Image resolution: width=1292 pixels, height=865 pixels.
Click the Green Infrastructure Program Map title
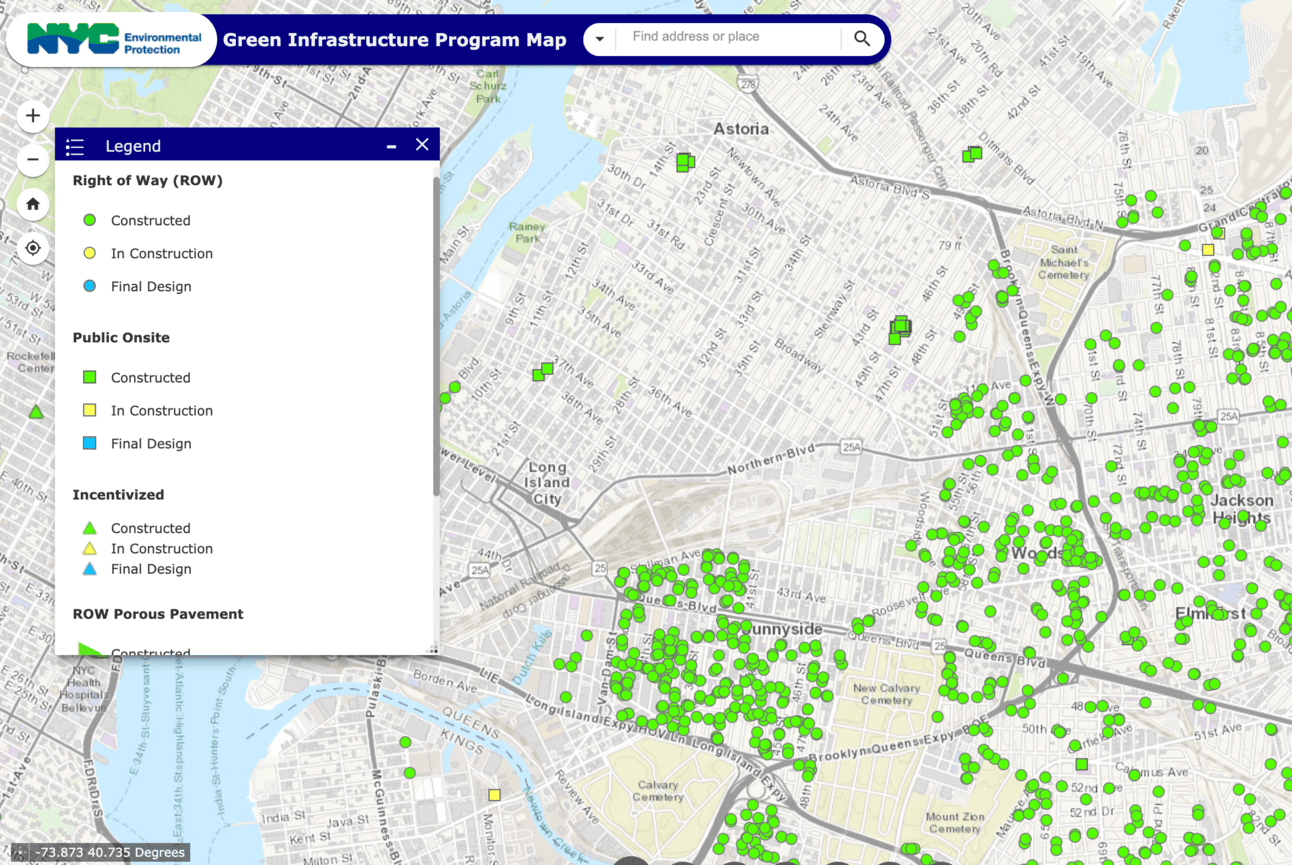pos(395,40)
